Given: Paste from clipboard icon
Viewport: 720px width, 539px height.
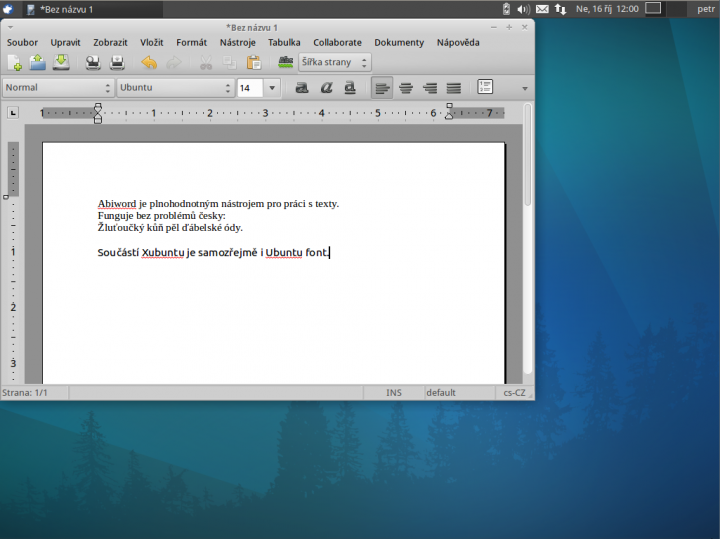Looking at the screenshot, I should 253,62.
